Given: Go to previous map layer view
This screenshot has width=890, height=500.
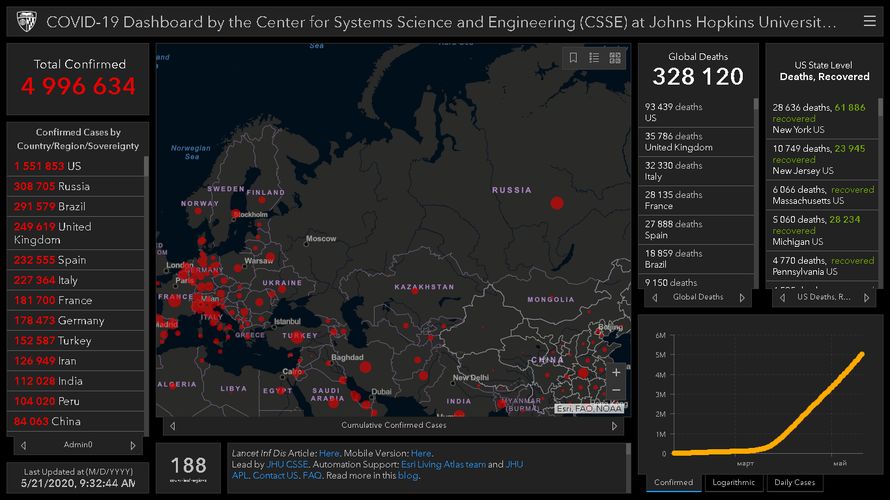Looking at the screenshot, I should (171, 425).
